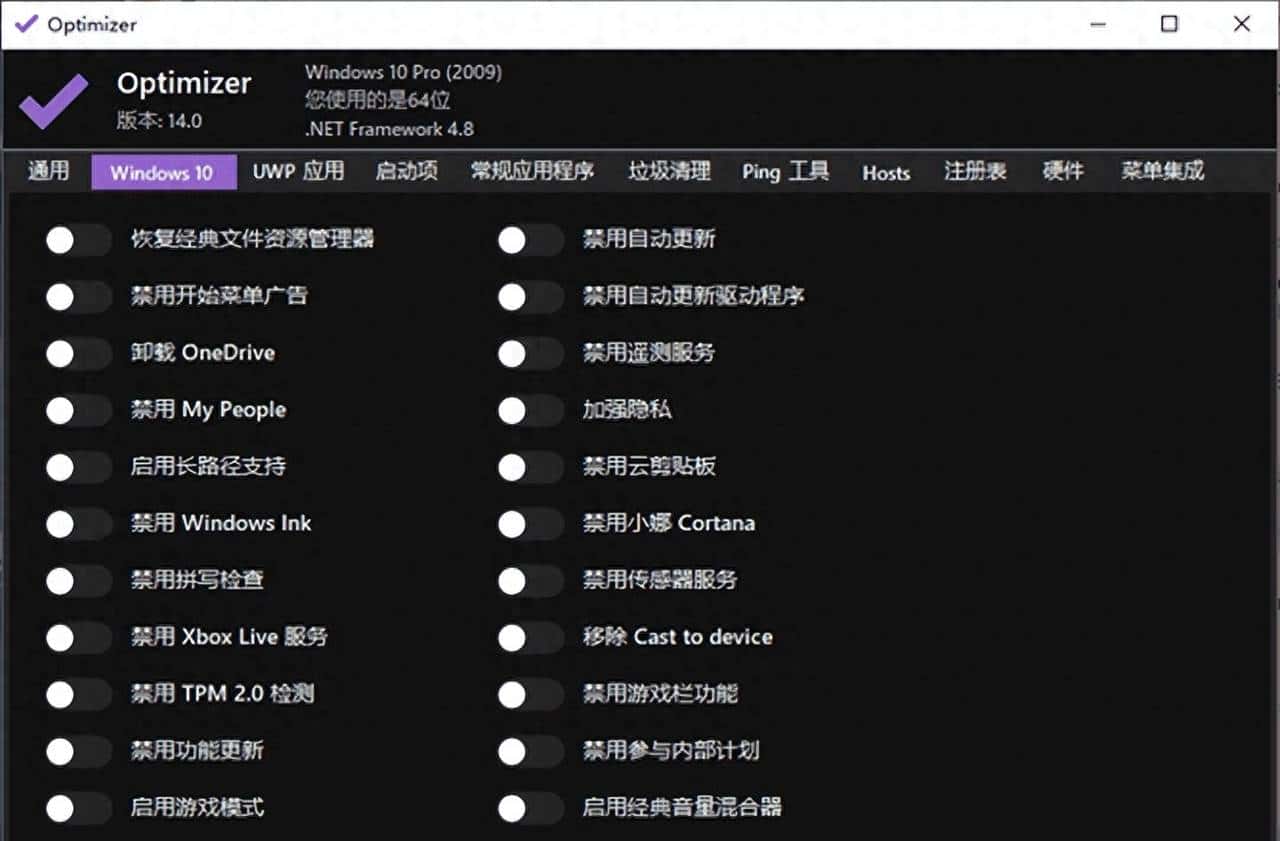Open the UWP 应用 tab

298,171
